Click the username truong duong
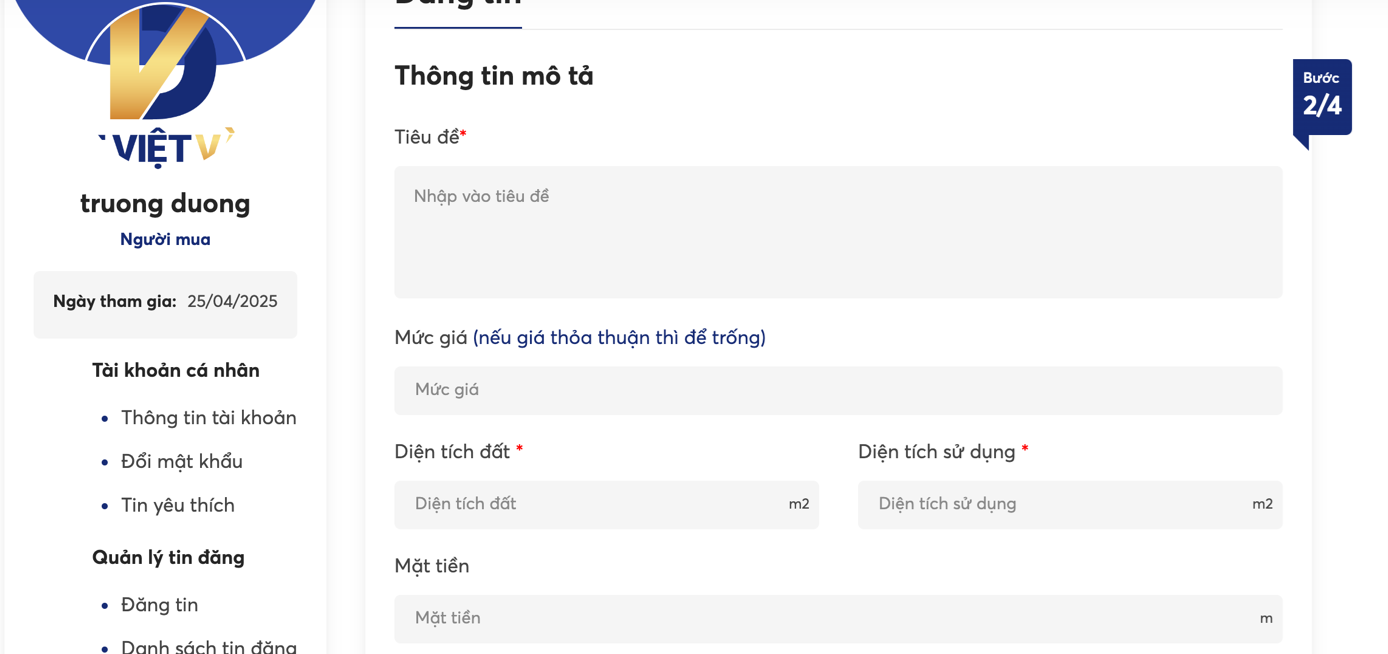Image resolution: width=1388 pixels, height=654 pixels. tap(165, 204)
